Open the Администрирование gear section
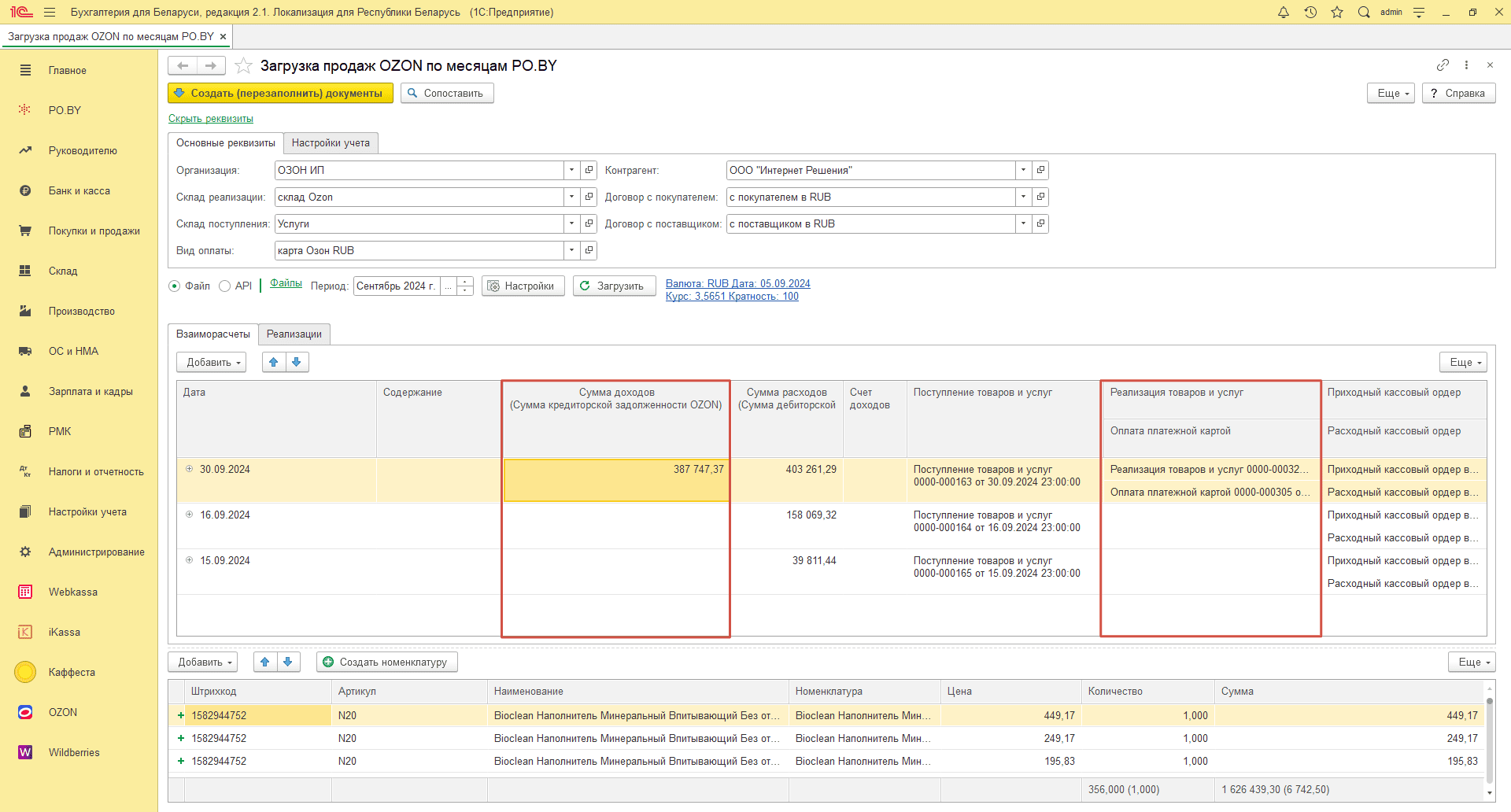Viewport: 1511px width, 812px height. (x=96, y=552)
